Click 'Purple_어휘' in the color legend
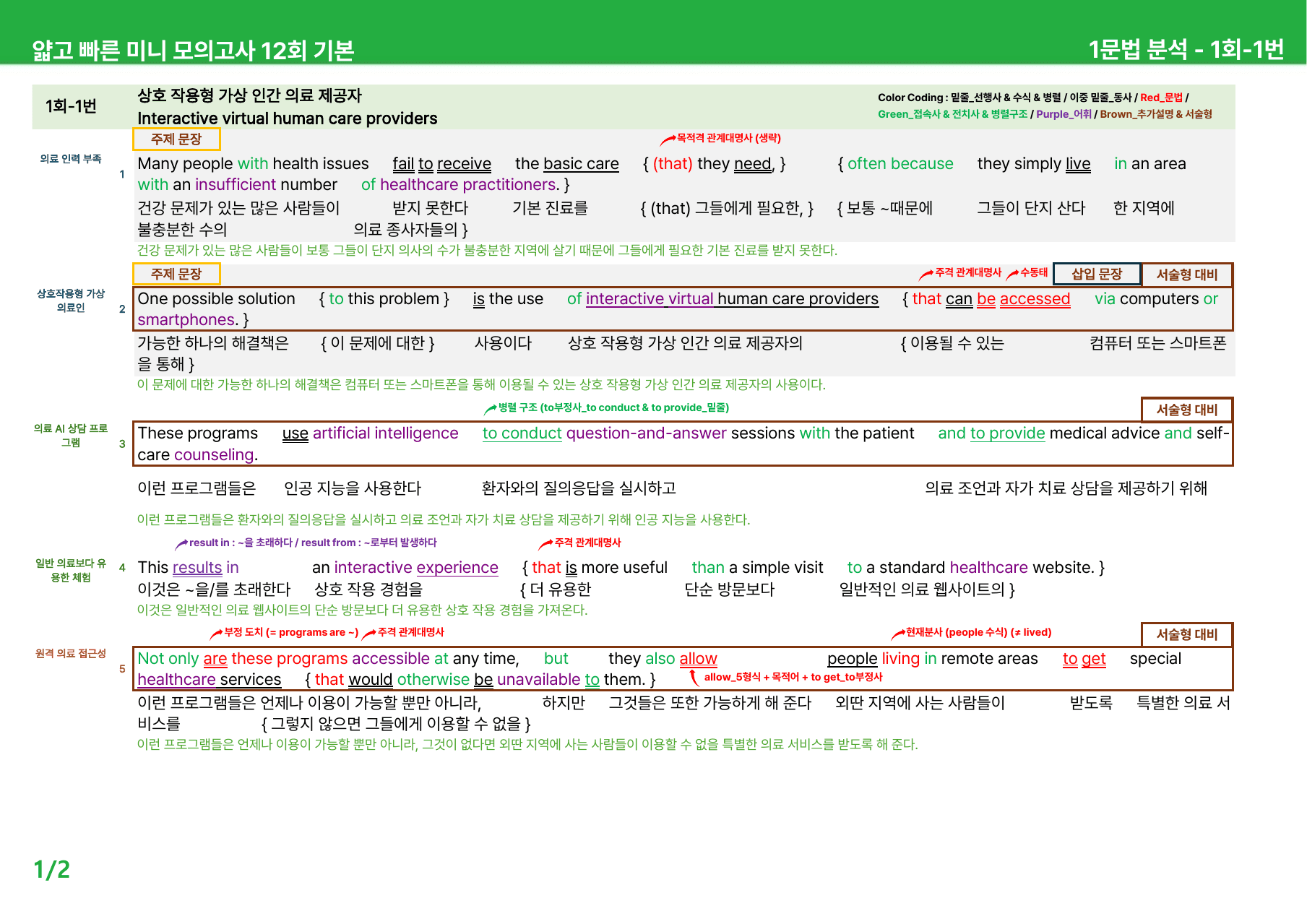The image size is (1307, 924). click(1064, 114)
